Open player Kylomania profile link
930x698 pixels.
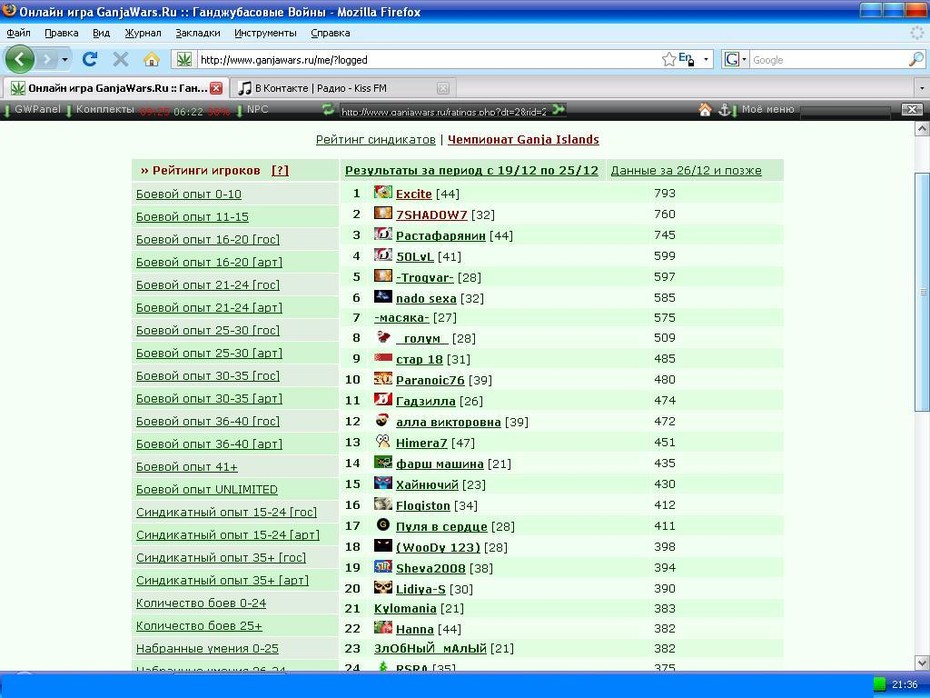(x=405, y=608)
